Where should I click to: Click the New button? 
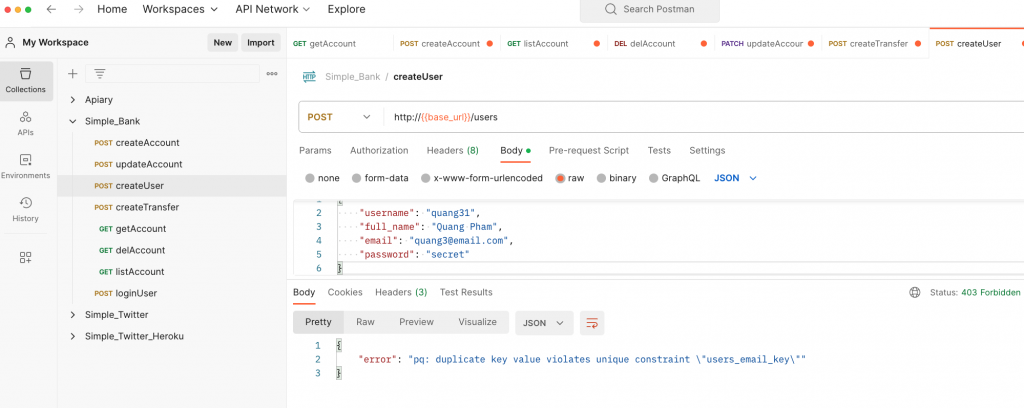point(222,42)
